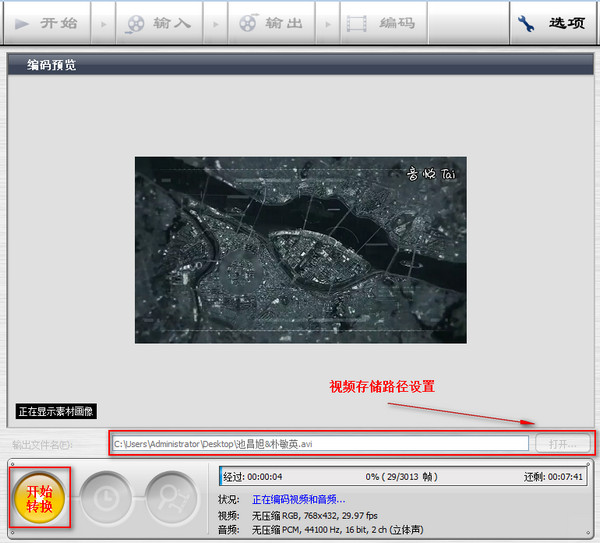Click the blue wrench options icon
The image size is (600, 543).
click(526, 24)
